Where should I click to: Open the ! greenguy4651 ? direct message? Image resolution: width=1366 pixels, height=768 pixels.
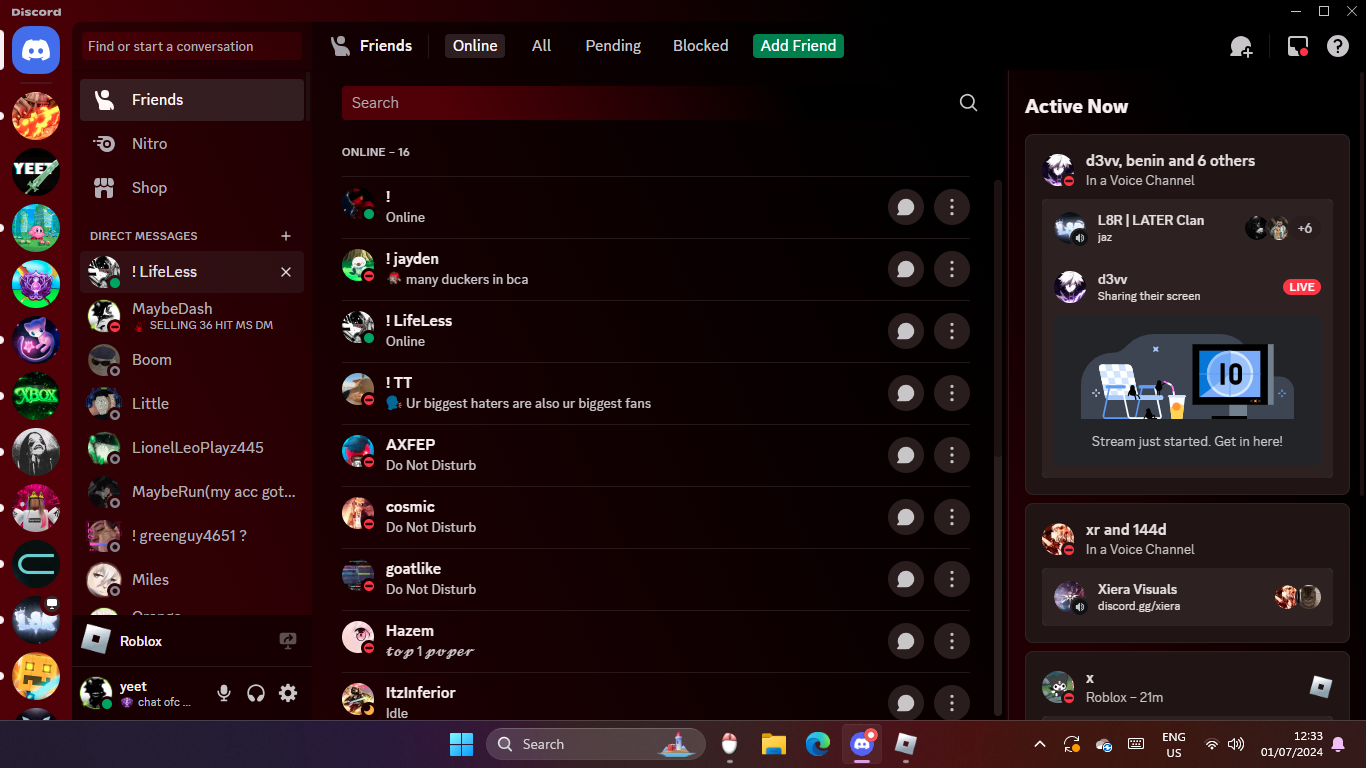coord(192,536)
